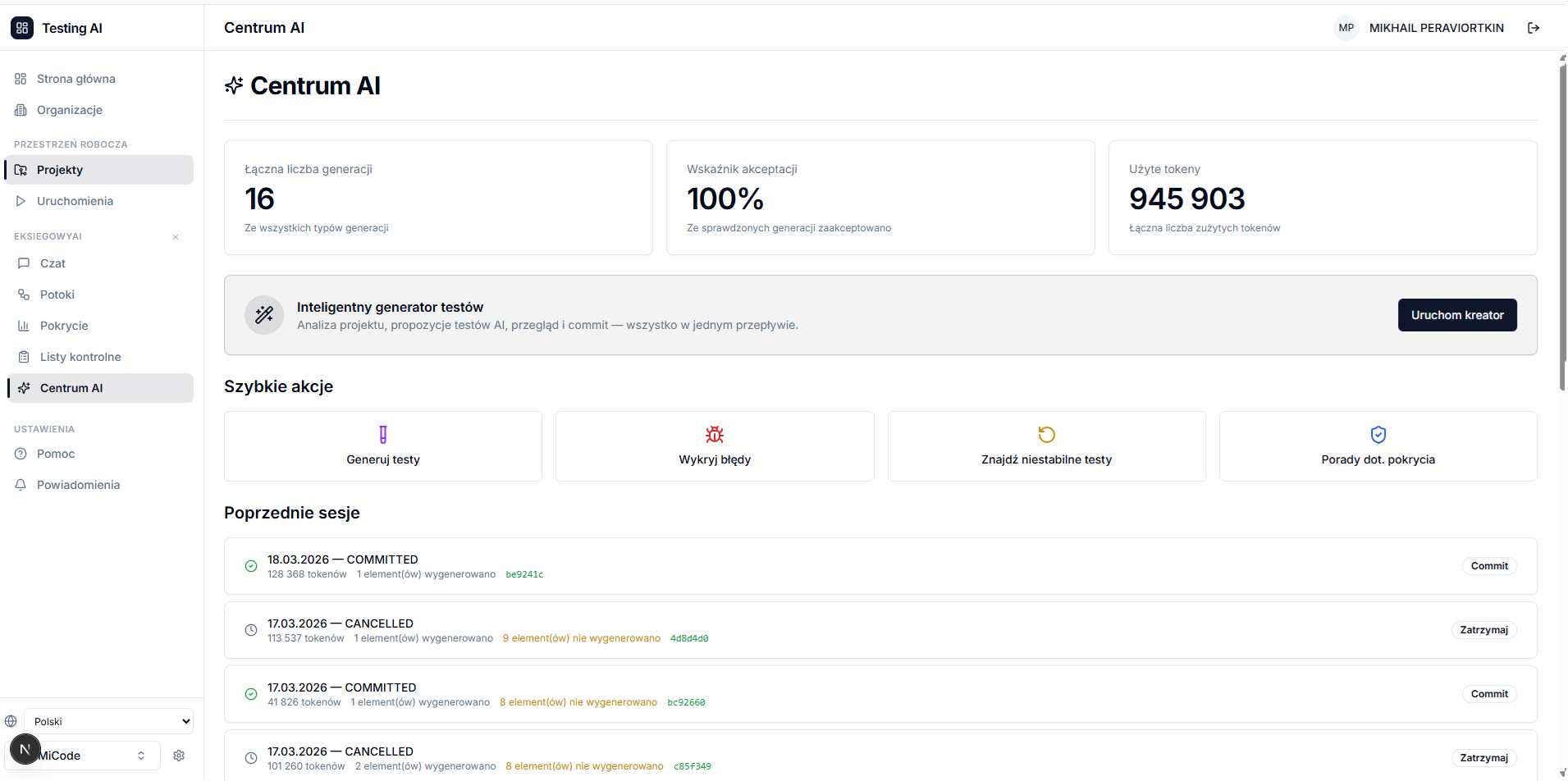Open the Polski language dropdown
The image size is (1568, 781).
tap(109, 721)
